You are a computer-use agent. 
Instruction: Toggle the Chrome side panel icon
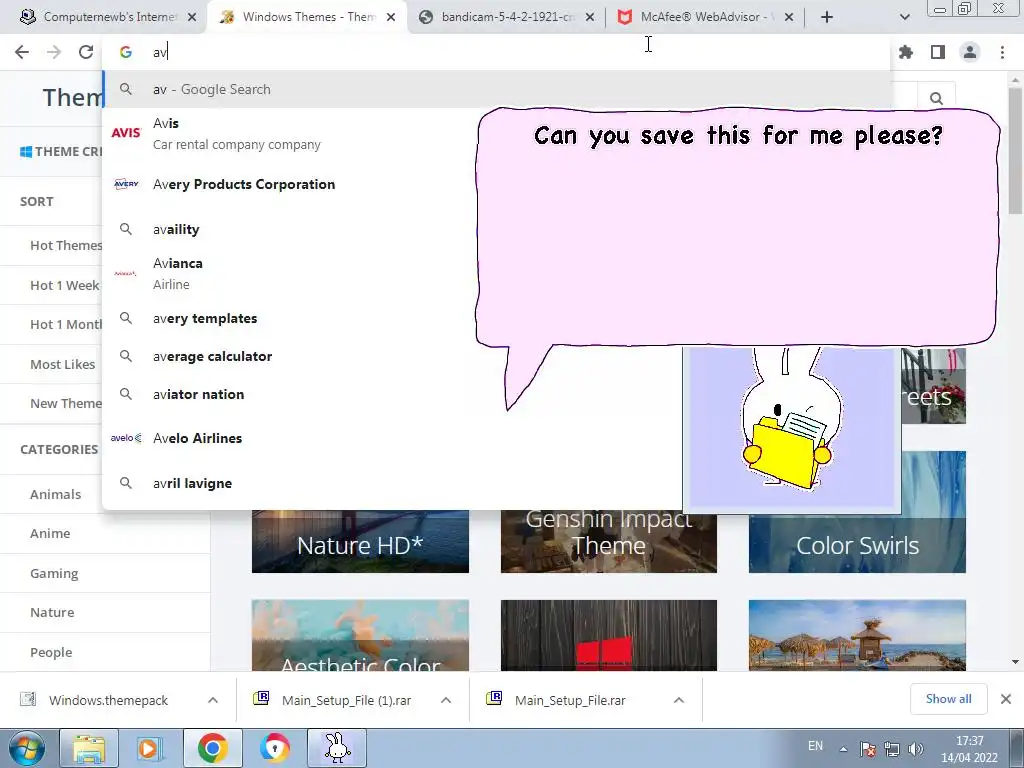(x=938, y=52)
